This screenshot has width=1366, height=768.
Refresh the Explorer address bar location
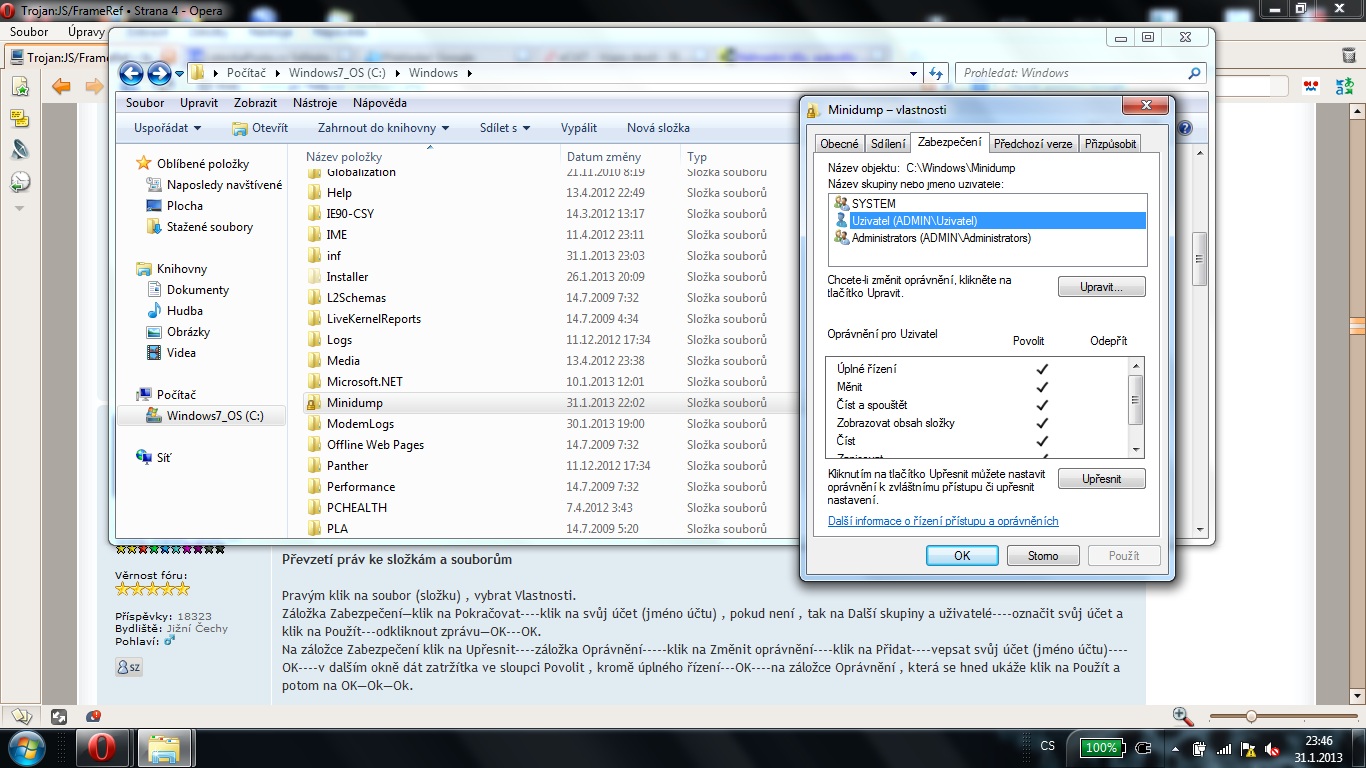click(x=936, y=73)
